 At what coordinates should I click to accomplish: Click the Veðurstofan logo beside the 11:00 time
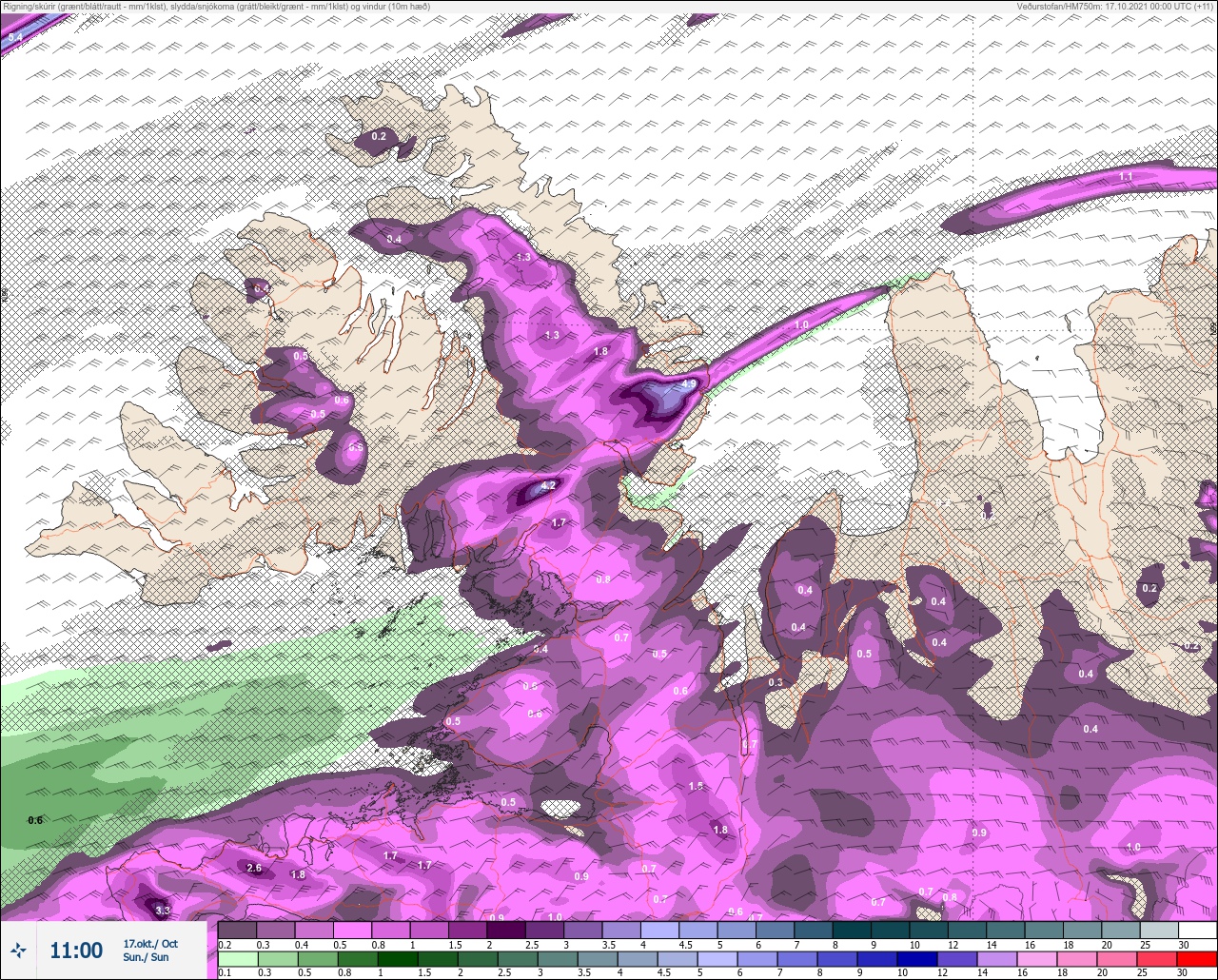click(x=18, y=950)
